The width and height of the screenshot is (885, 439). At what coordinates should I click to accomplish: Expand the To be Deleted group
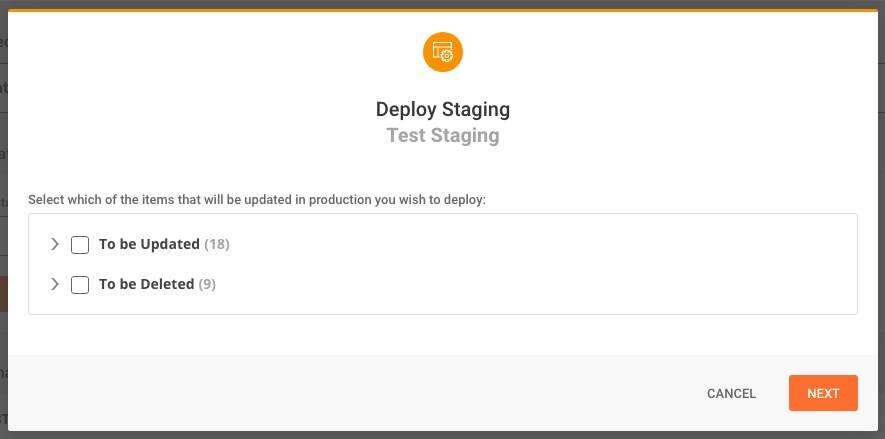(x=55, y=284)
